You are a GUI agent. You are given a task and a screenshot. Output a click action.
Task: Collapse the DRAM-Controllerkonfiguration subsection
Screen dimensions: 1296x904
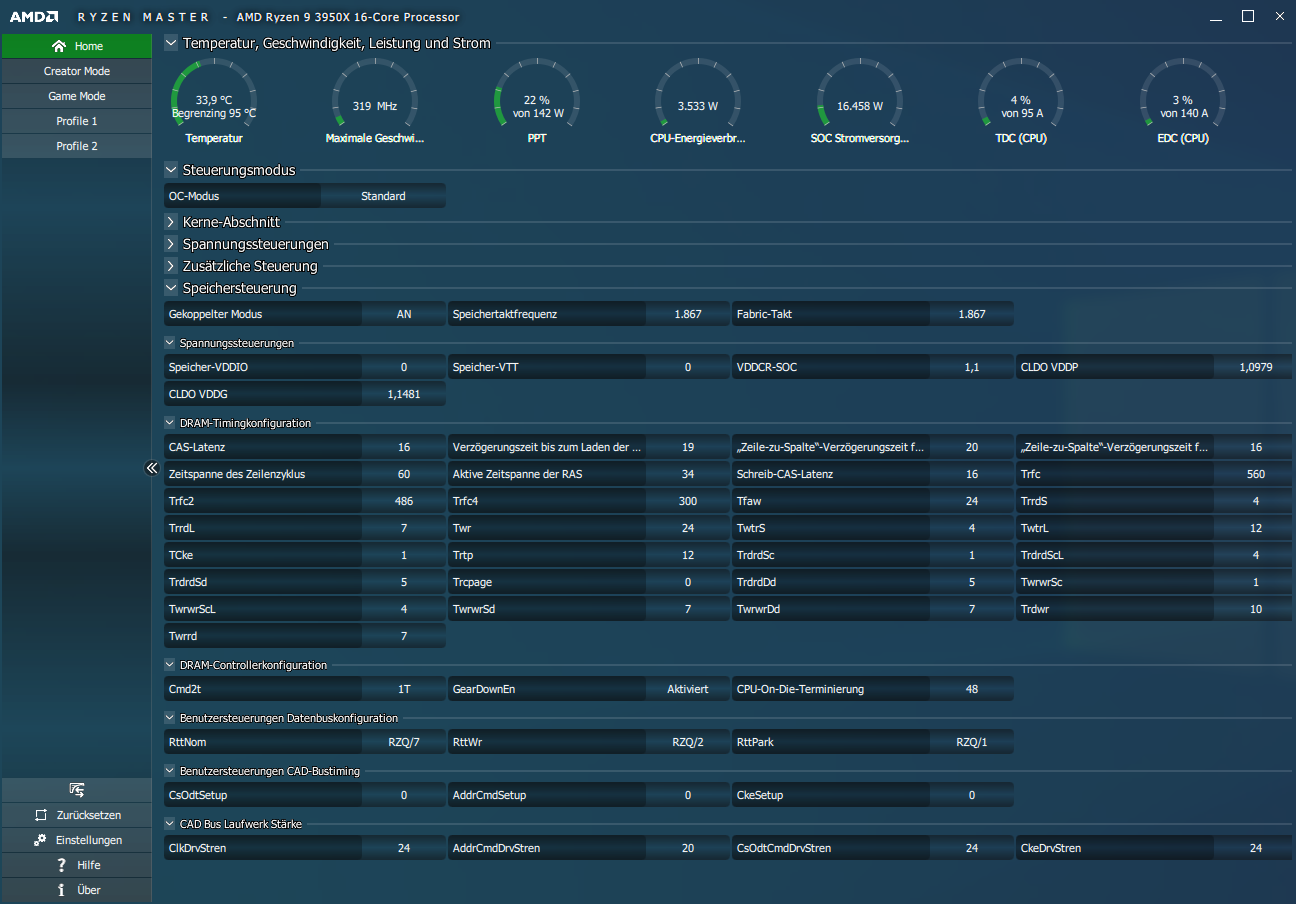[170, 665]
